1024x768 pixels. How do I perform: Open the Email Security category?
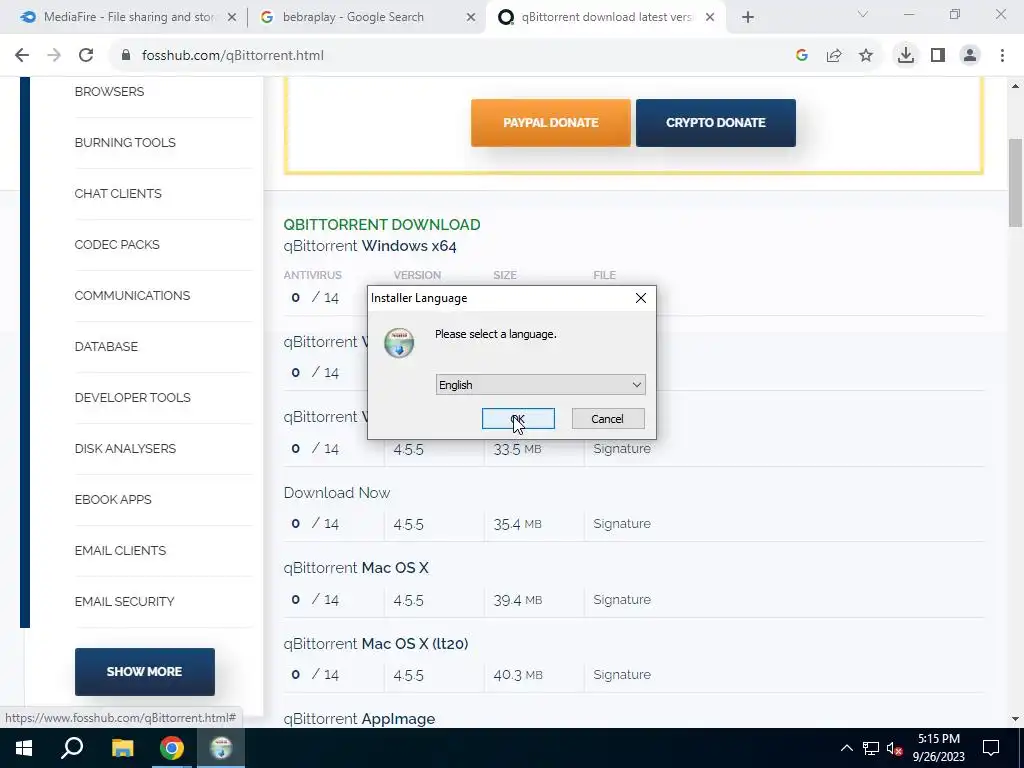tap(124, 601)
